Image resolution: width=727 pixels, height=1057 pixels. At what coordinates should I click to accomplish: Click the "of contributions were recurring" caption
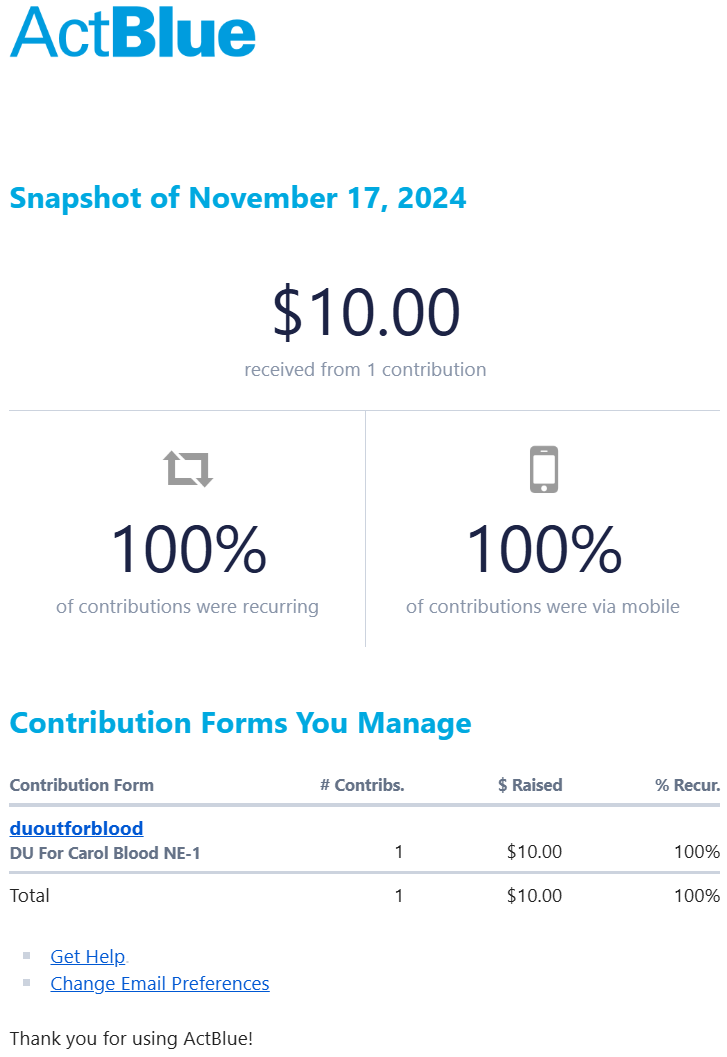[x=187, y=606]
